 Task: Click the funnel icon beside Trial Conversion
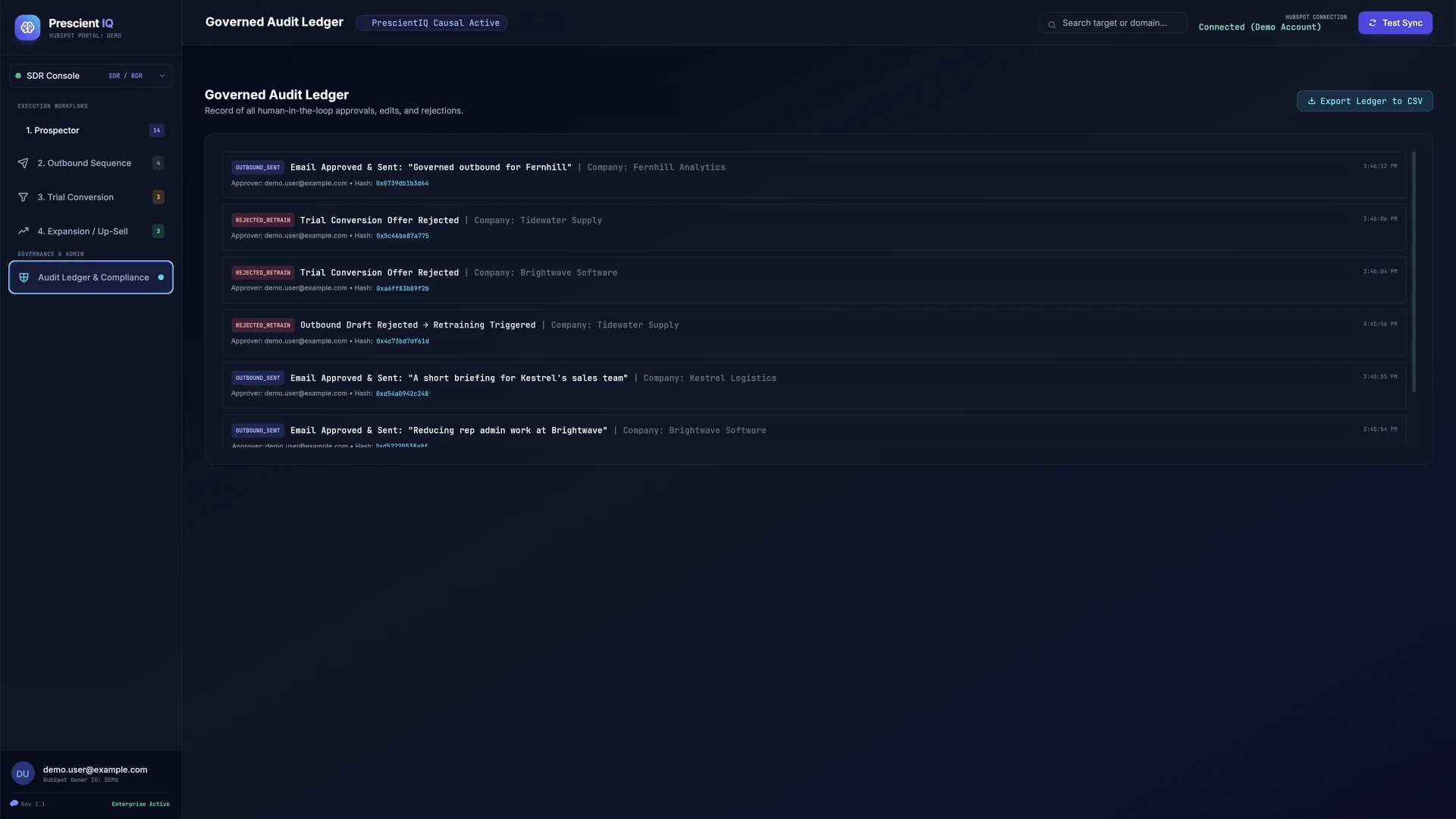tap(24, 197)
